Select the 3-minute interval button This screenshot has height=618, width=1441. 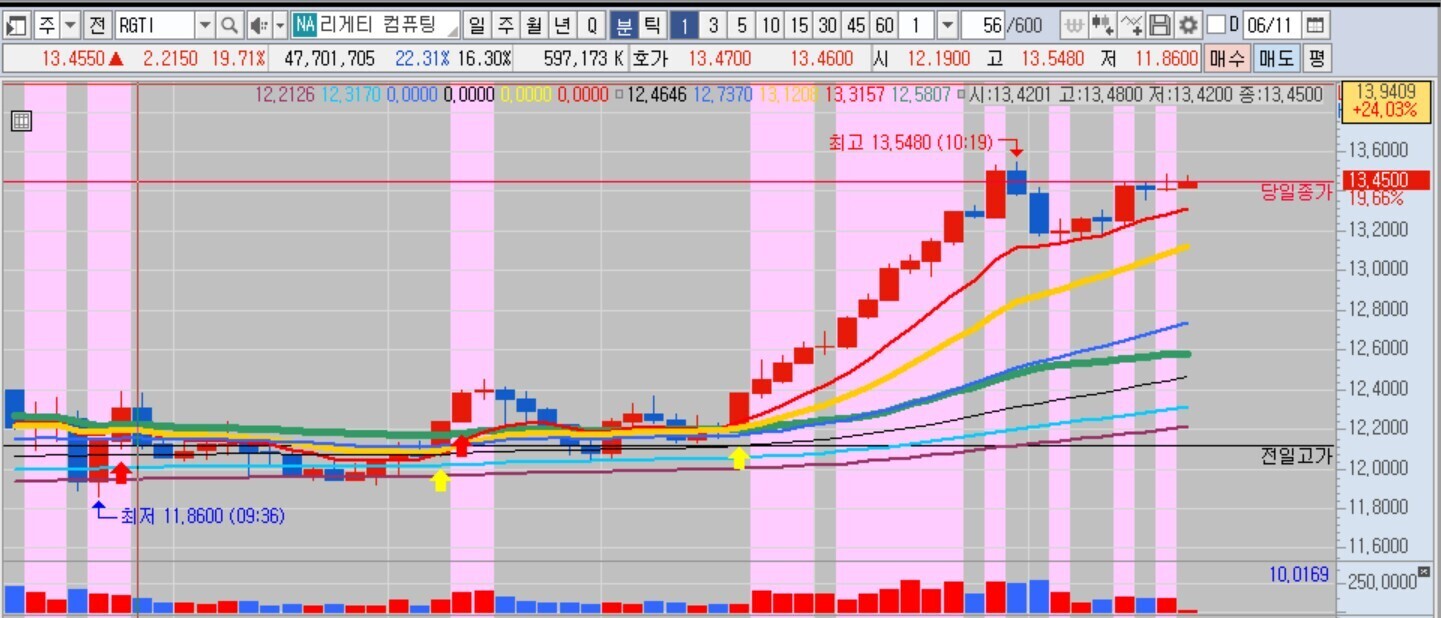[713, 24]
